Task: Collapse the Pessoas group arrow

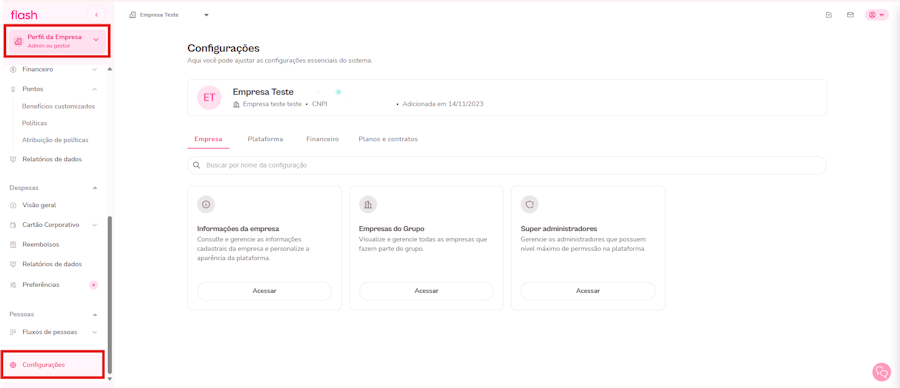Action: (95, 315)
